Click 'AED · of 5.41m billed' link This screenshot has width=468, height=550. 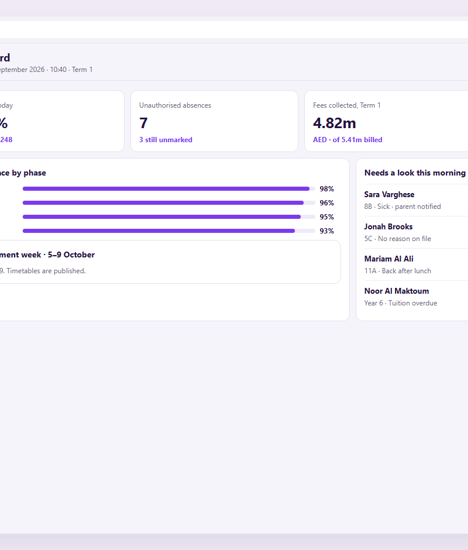tap(347, 140)
